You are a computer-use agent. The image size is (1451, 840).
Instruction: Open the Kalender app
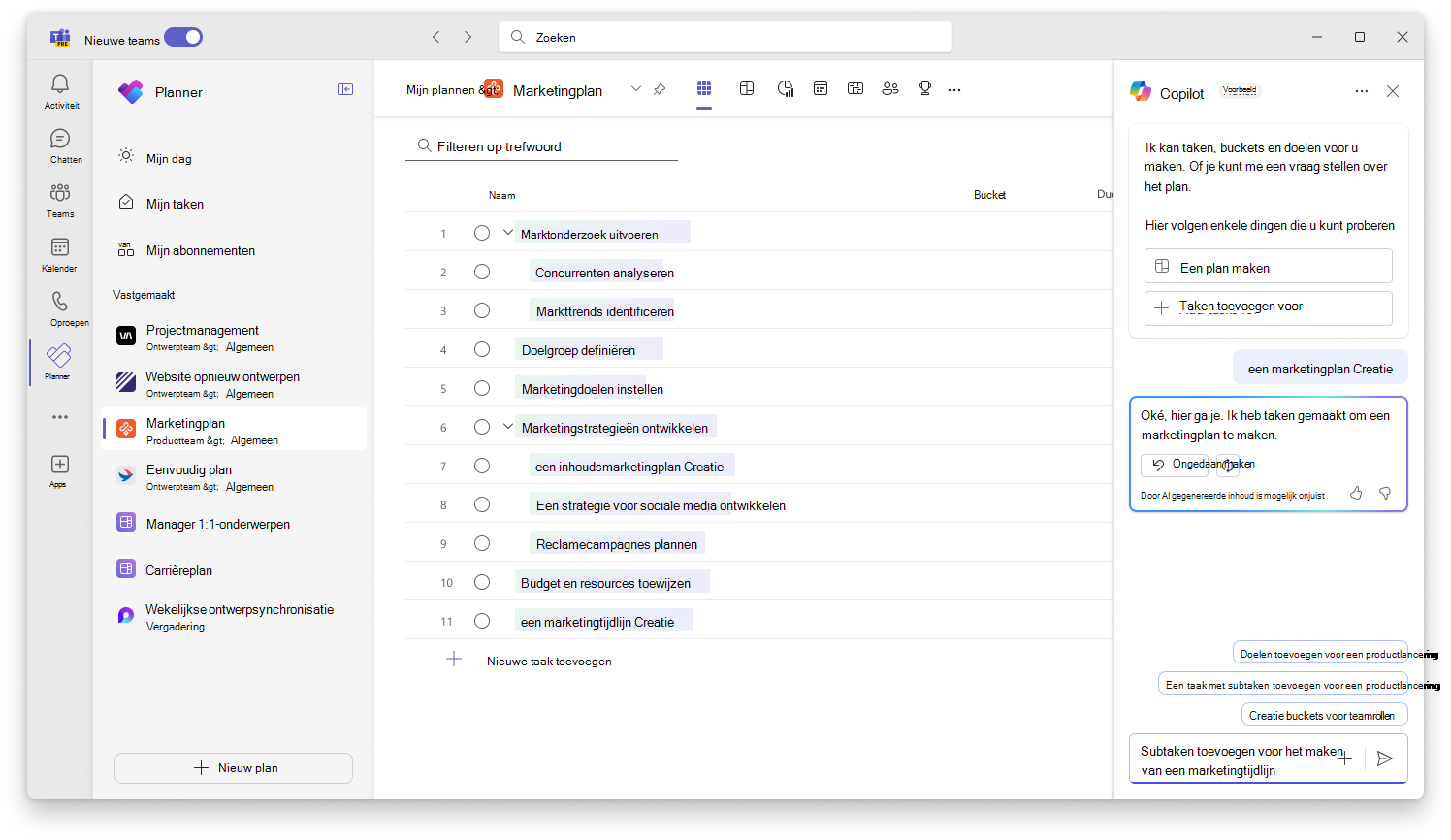click(60, 254)
